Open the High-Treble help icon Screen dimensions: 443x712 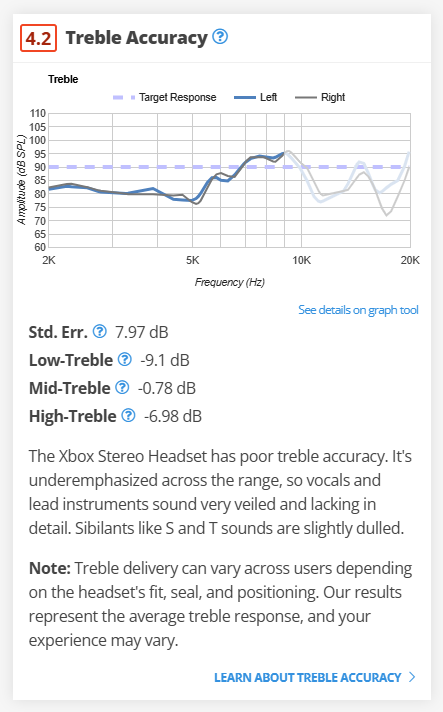pos(128,415)
